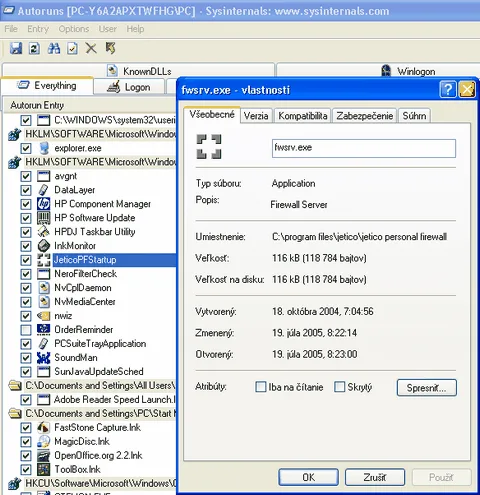The width and height of the screenshot is (480, 495).
Task: Switch to the Logon tab in Autoruns
Action: tap(129, 87)
